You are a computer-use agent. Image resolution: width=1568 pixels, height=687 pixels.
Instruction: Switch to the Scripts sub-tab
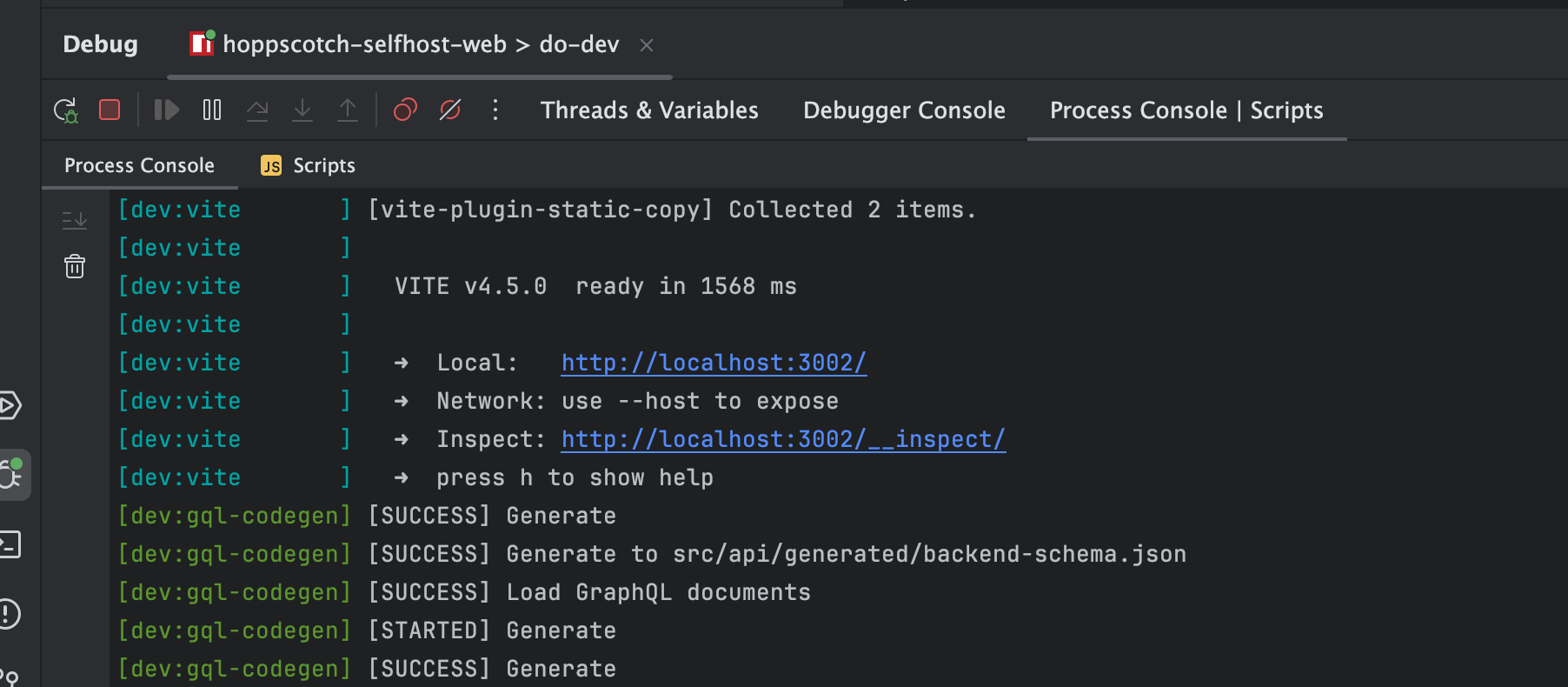pos(309,165)
